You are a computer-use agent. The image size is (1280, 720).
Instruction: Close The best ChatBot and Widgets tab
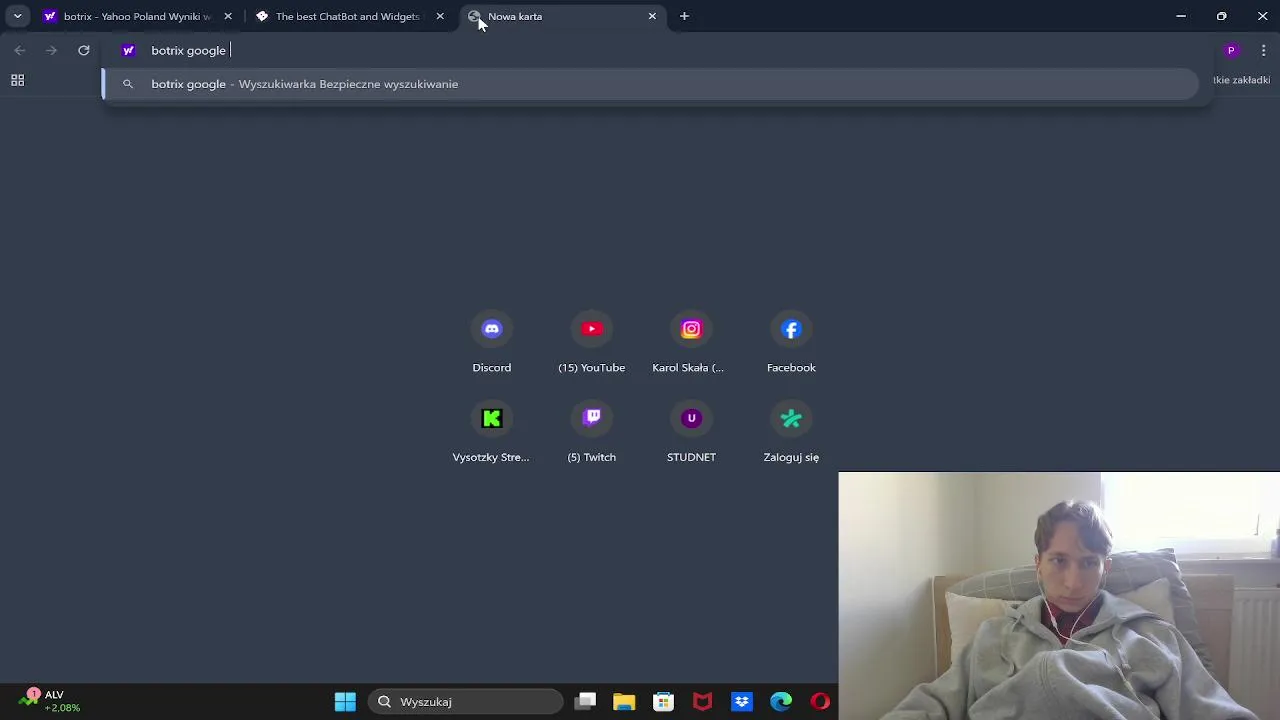coord(440,16)
